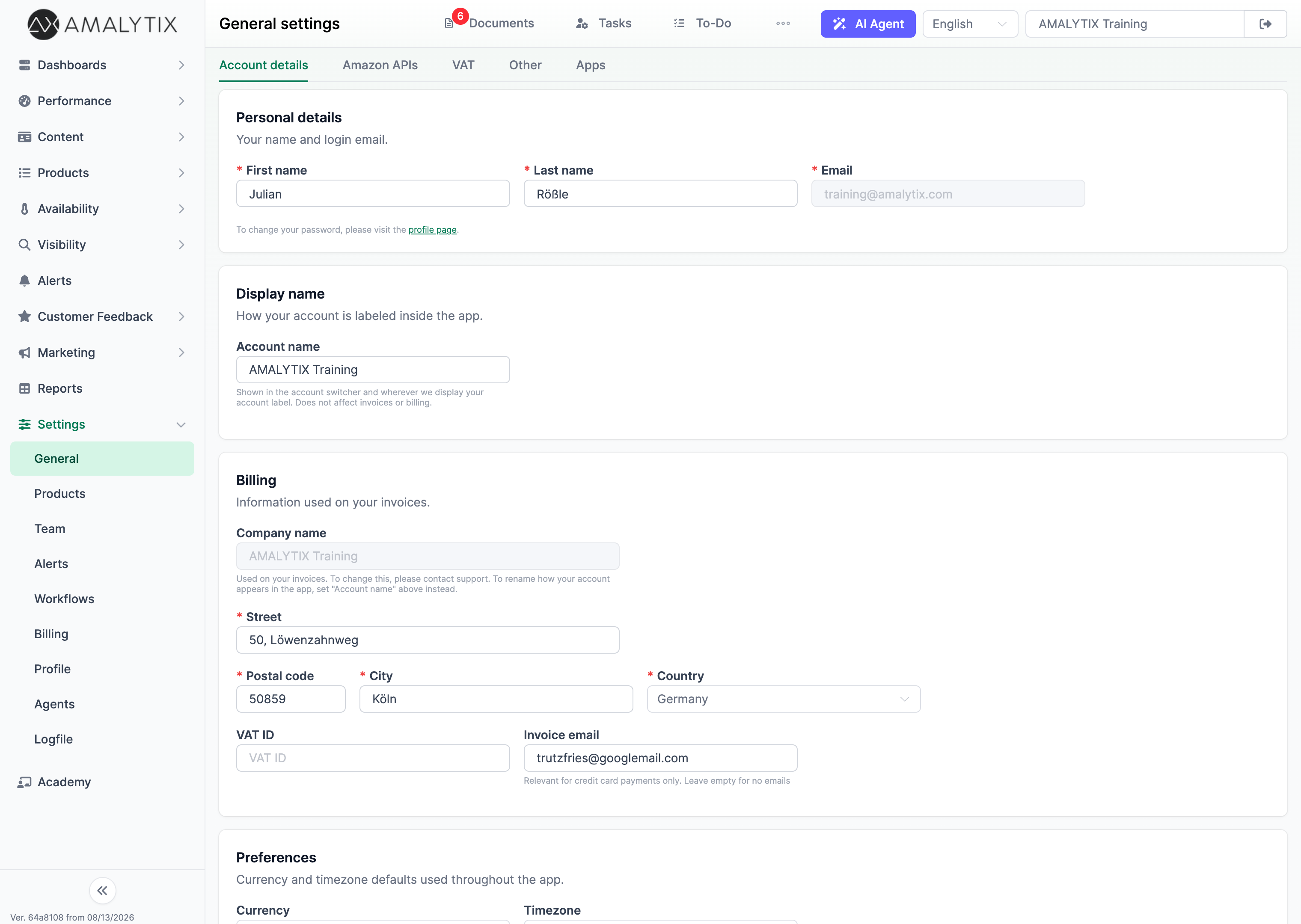Open To-Do in the header
The image size is (1301, 924).
(714, 24)
